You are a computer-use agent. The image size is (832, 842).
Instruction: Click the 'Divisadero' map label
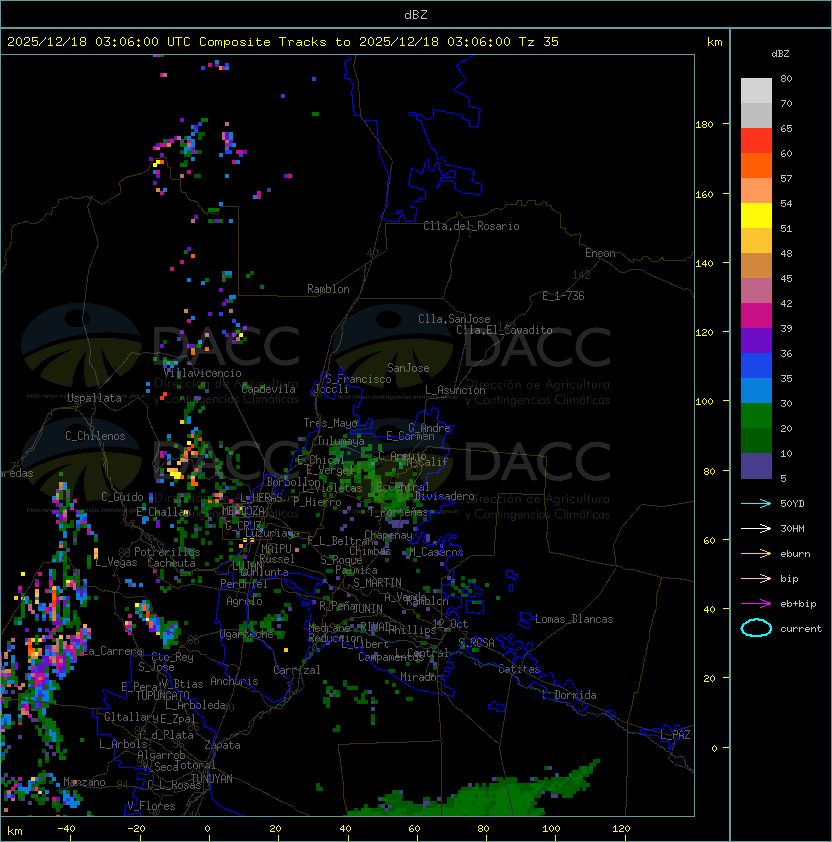pos(444,497)
